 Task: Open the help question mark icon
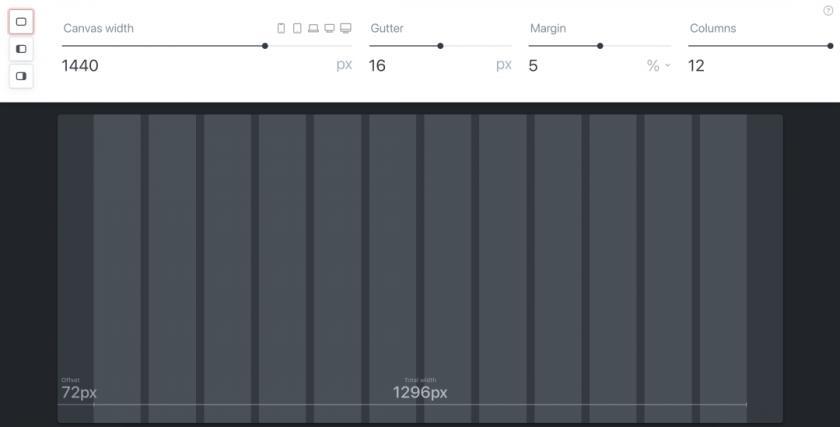pyautogui.click(x=828, y=10)
